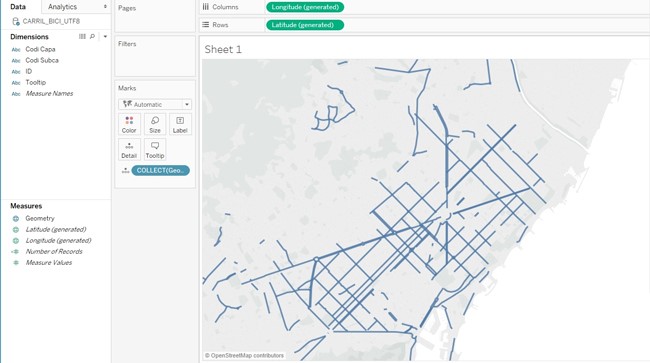Screen dimensions: 650x363
Task: Click the COLLECT(Geometry) pill in Marks
Action: [x=160, y=170]
